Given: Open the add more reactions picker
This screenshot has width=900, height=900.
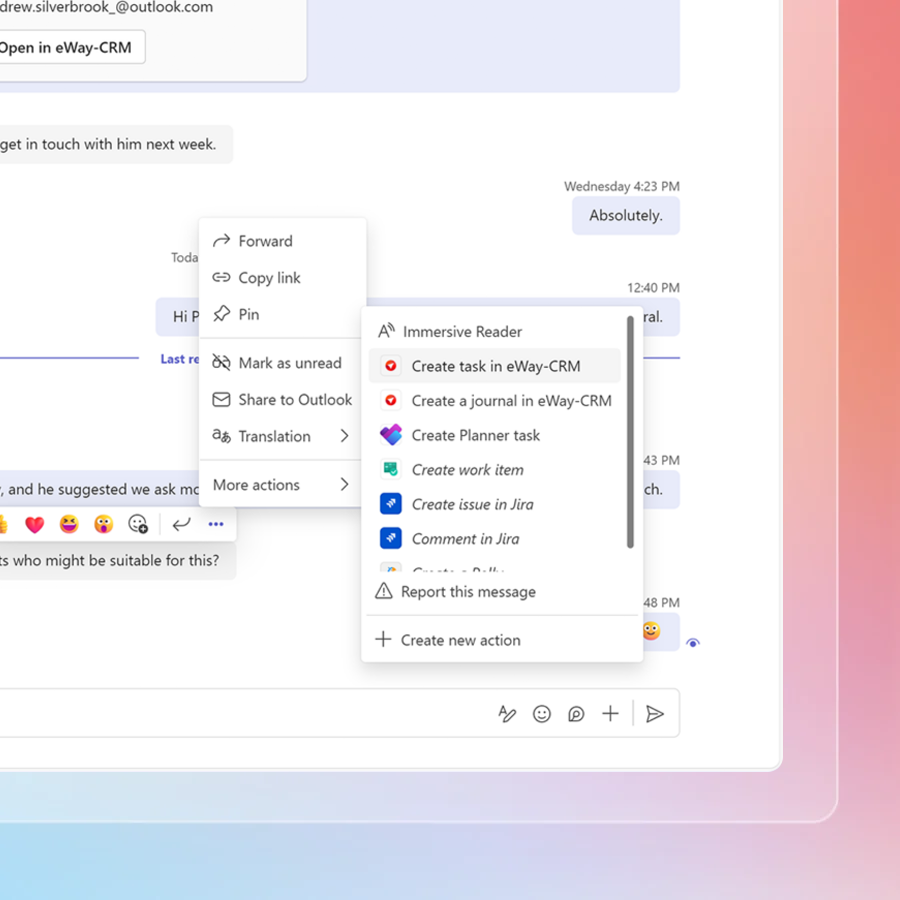Looking at the screenshot, I should 138,524.
